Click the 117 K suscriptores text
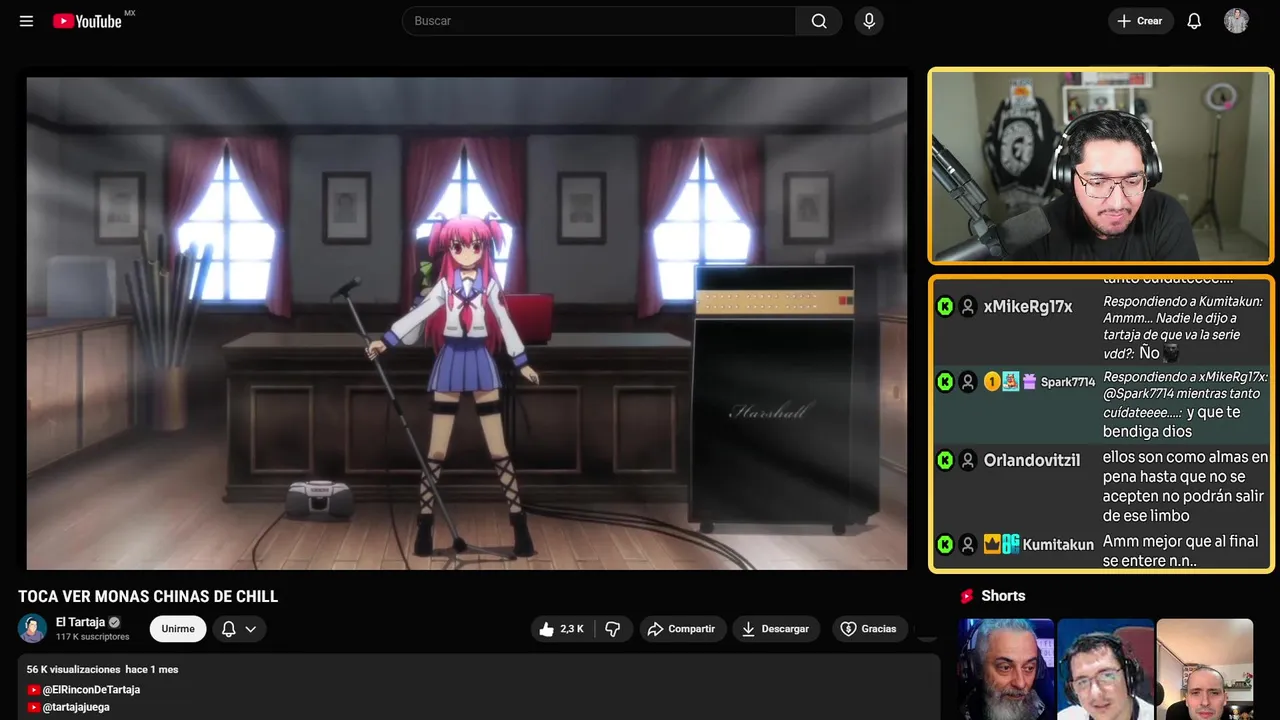The width and height of the screenshot is (1280, 720). pyautogui.click(x=93, y=637)
